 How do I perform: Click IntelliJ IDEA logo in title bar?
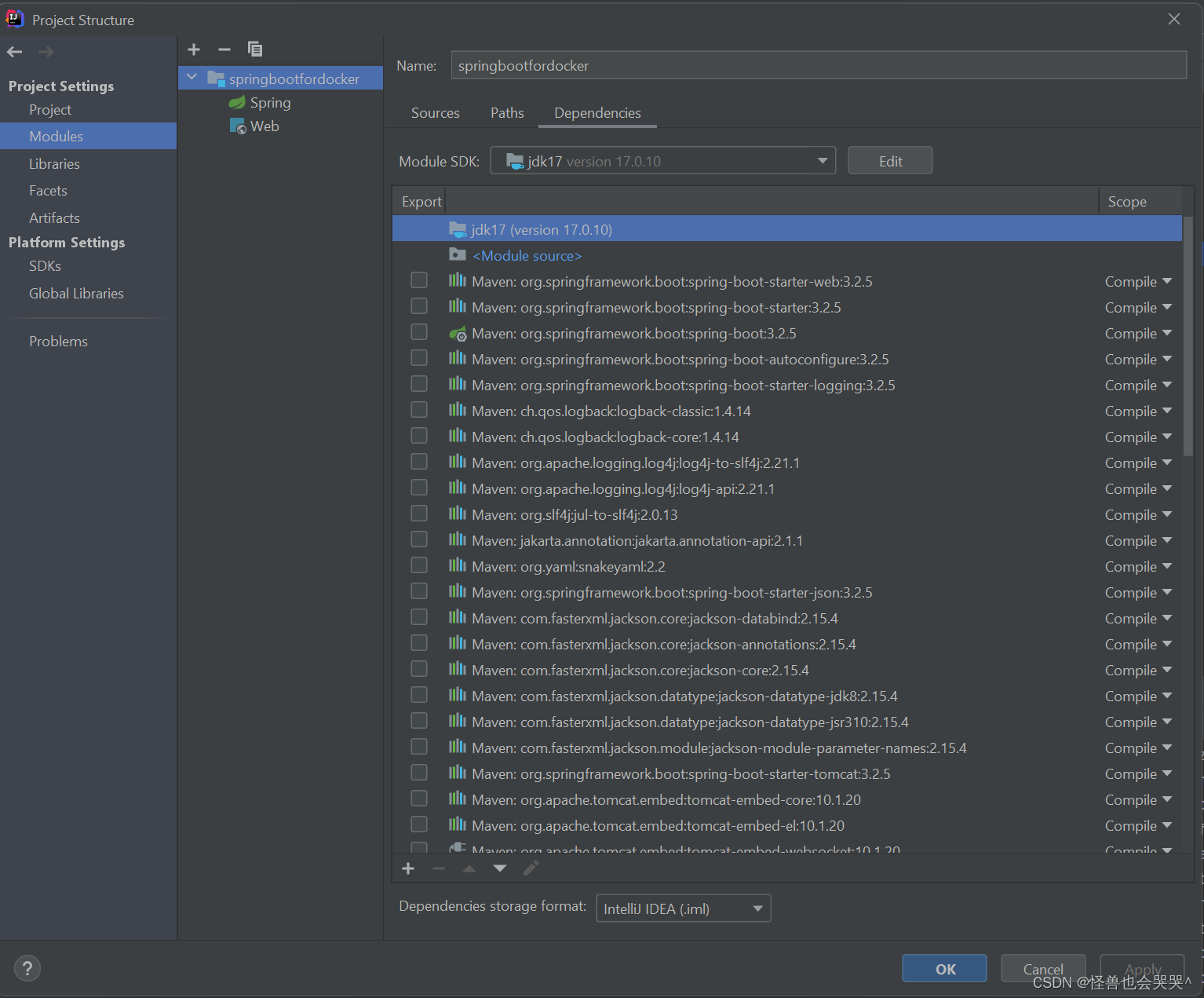point(15,19)
